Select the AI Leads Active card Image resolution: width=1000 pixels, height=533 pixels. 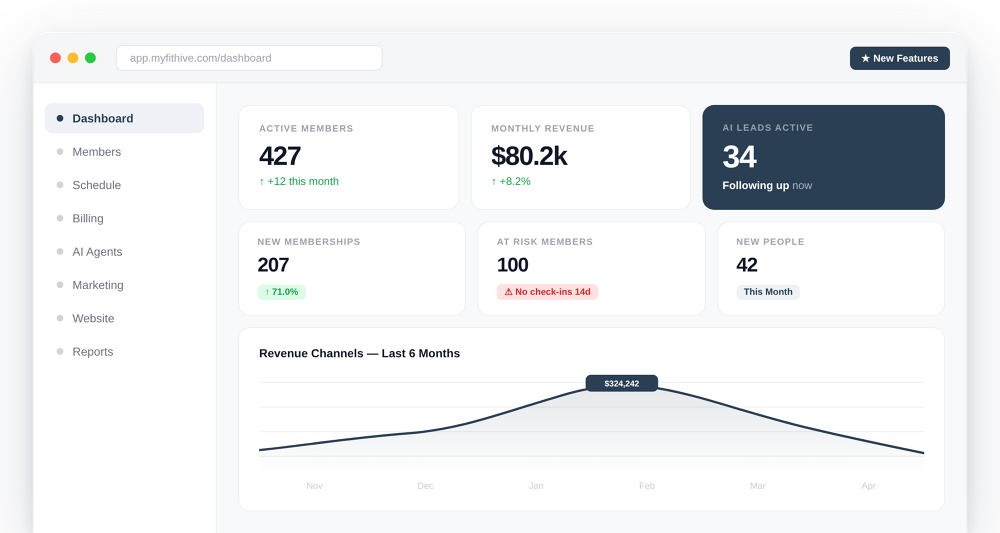point(823,157)
